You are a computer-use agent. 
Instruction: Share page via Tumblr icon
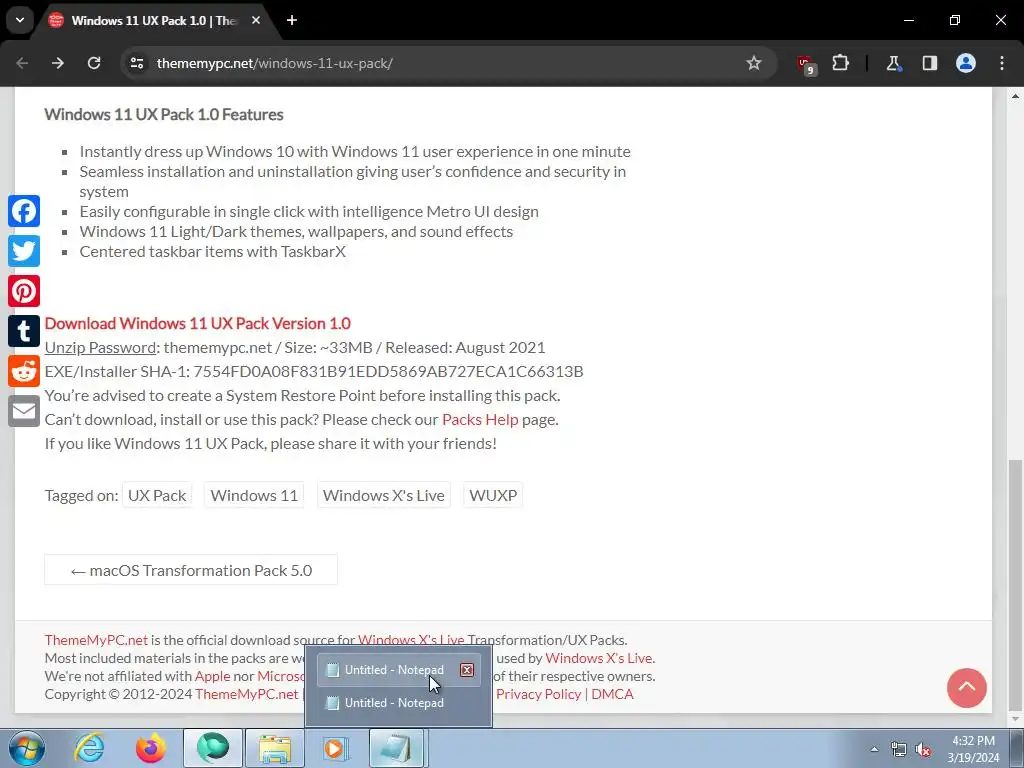tap(24, 331)
